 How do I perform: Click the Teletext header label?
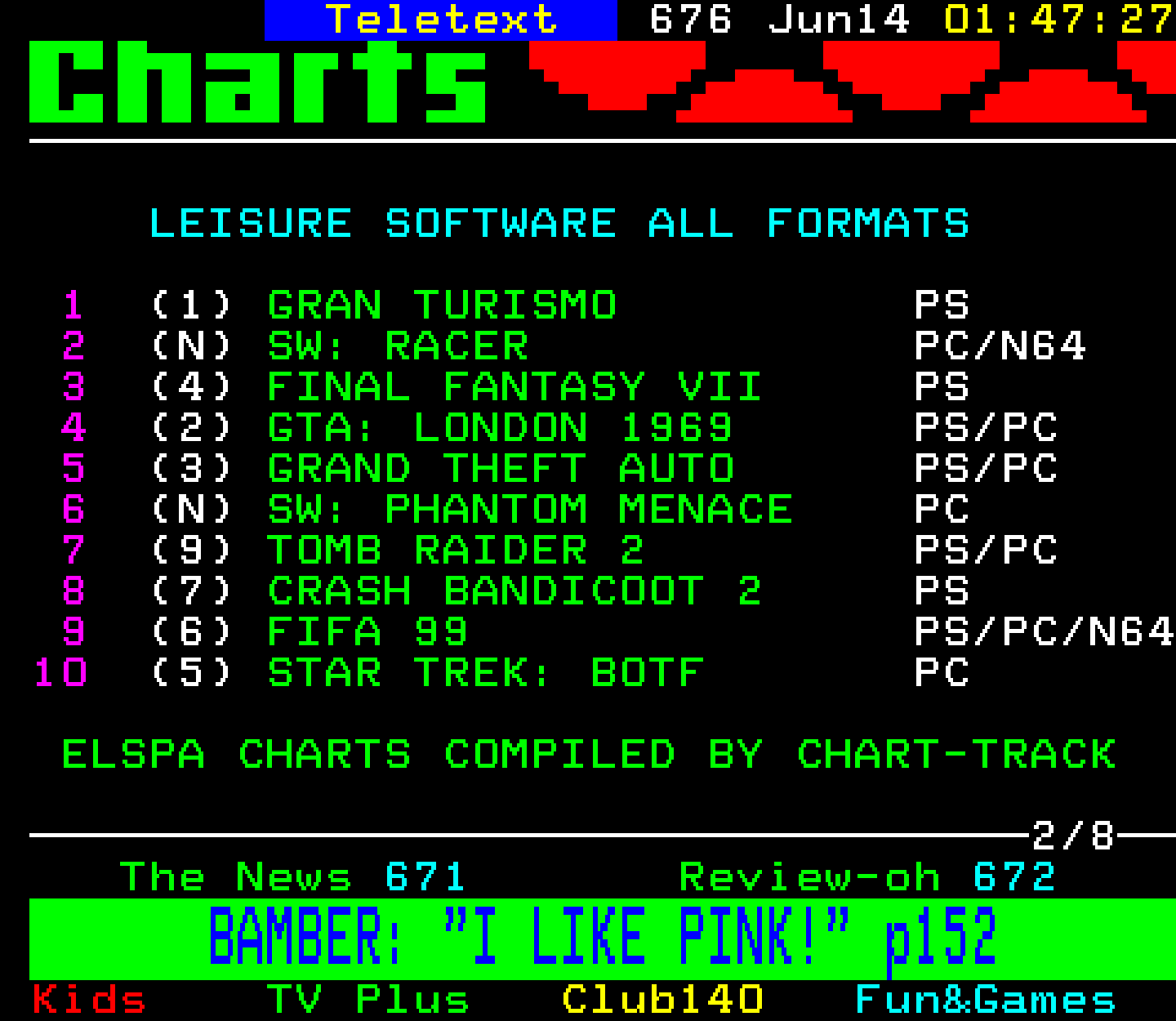(x=441, y=20)
